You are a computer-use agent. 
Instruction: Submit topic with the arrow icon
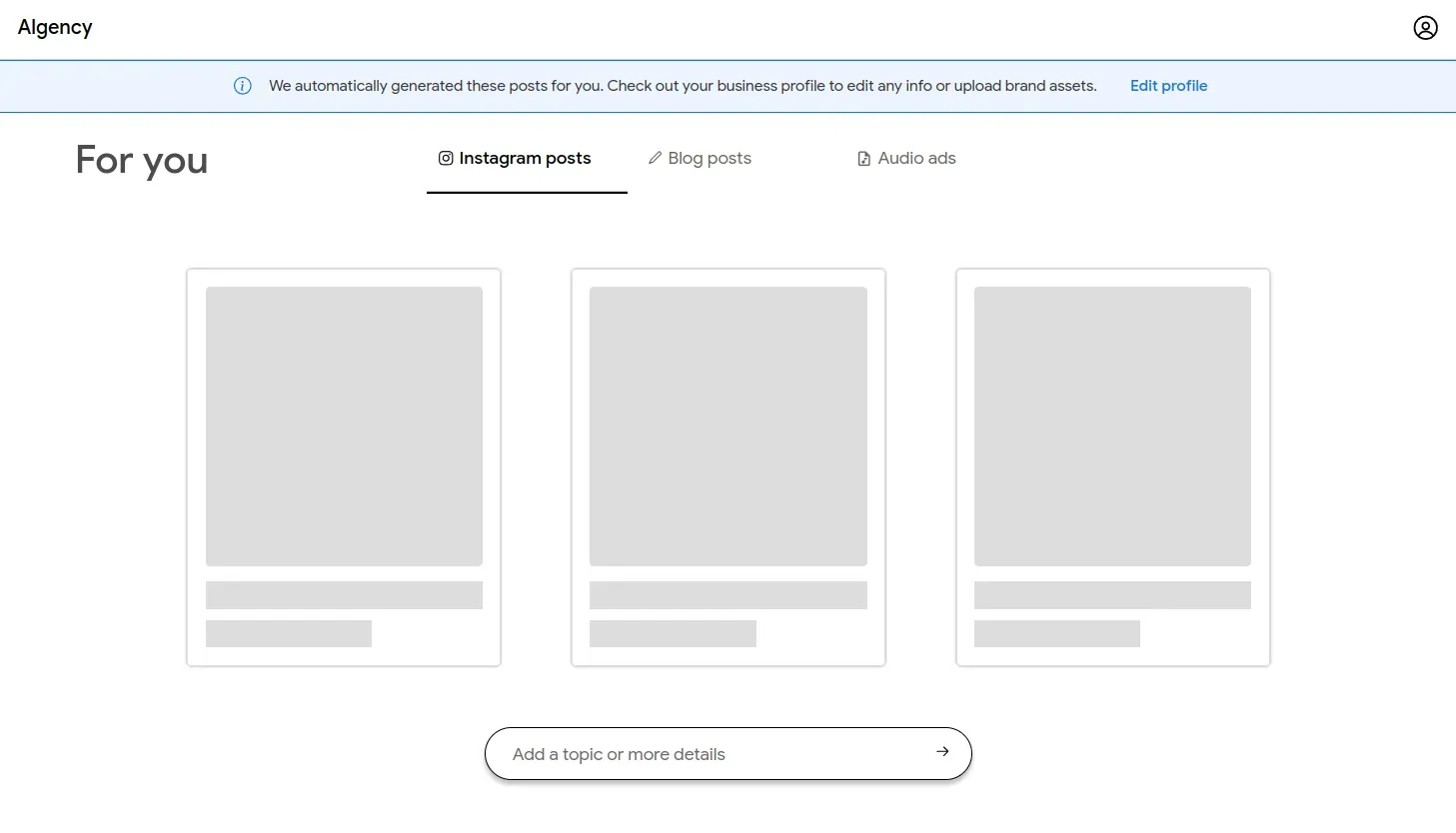(x=942, y=751)
